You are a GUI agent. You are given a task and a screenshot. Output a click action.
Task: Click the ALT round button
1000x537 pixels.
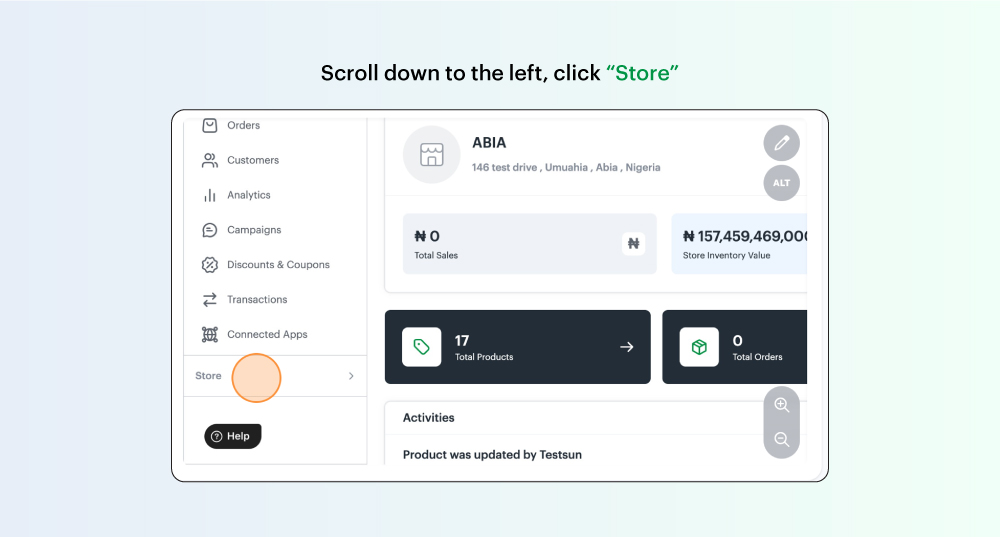[x=781, y=183]
